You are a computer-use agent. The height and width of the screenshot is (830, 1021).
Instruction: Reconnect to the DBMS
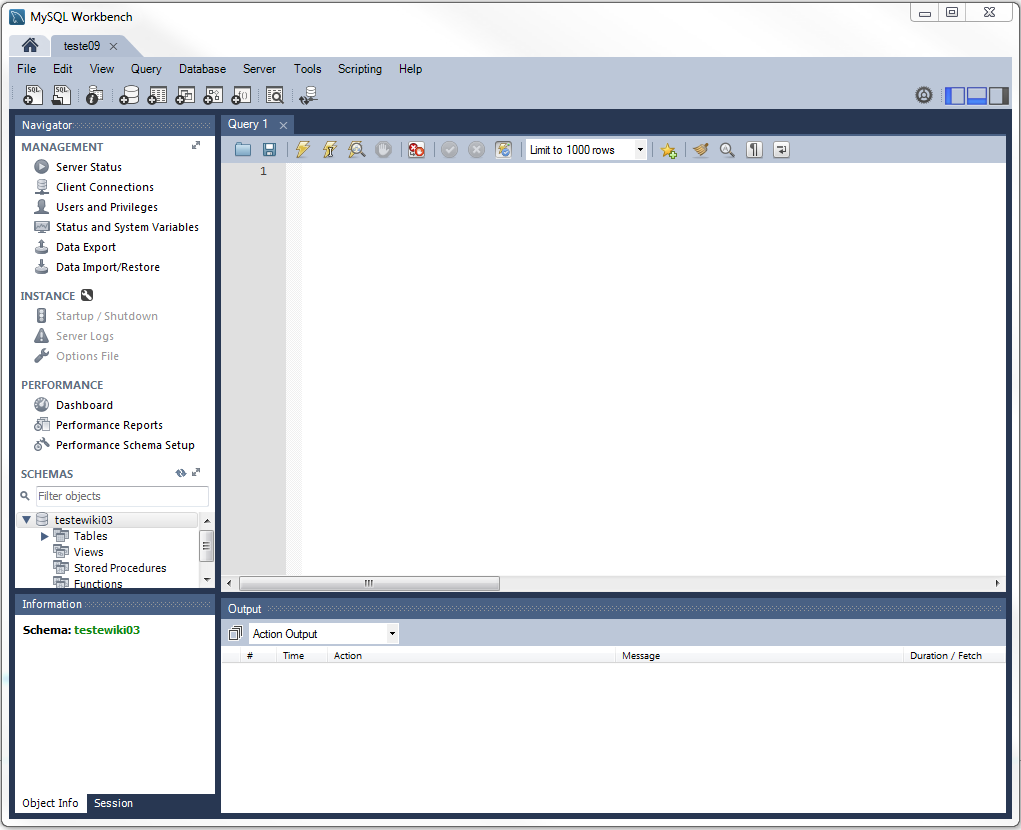point(308,94)
